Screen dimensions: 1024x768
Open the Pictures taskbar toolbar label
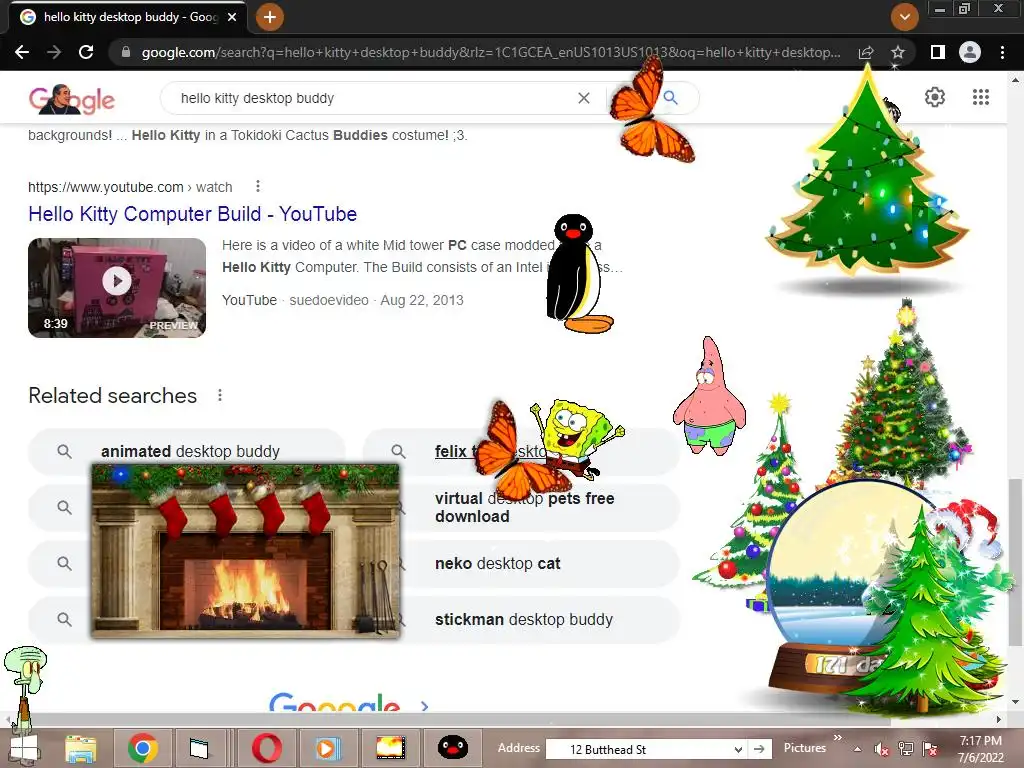click(x=805, y=748)
